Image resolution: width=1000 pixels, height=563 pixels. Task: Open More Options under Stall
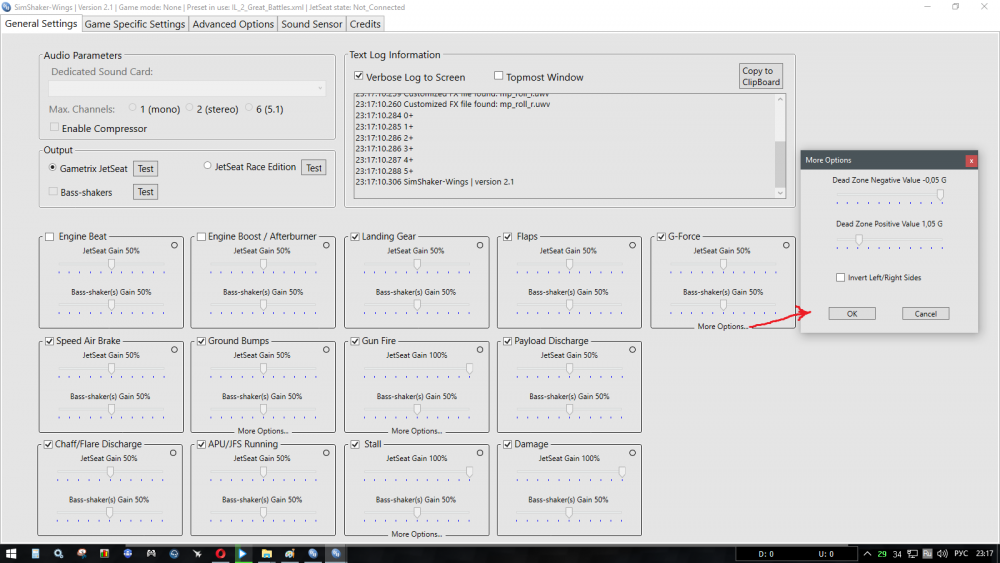416,534
